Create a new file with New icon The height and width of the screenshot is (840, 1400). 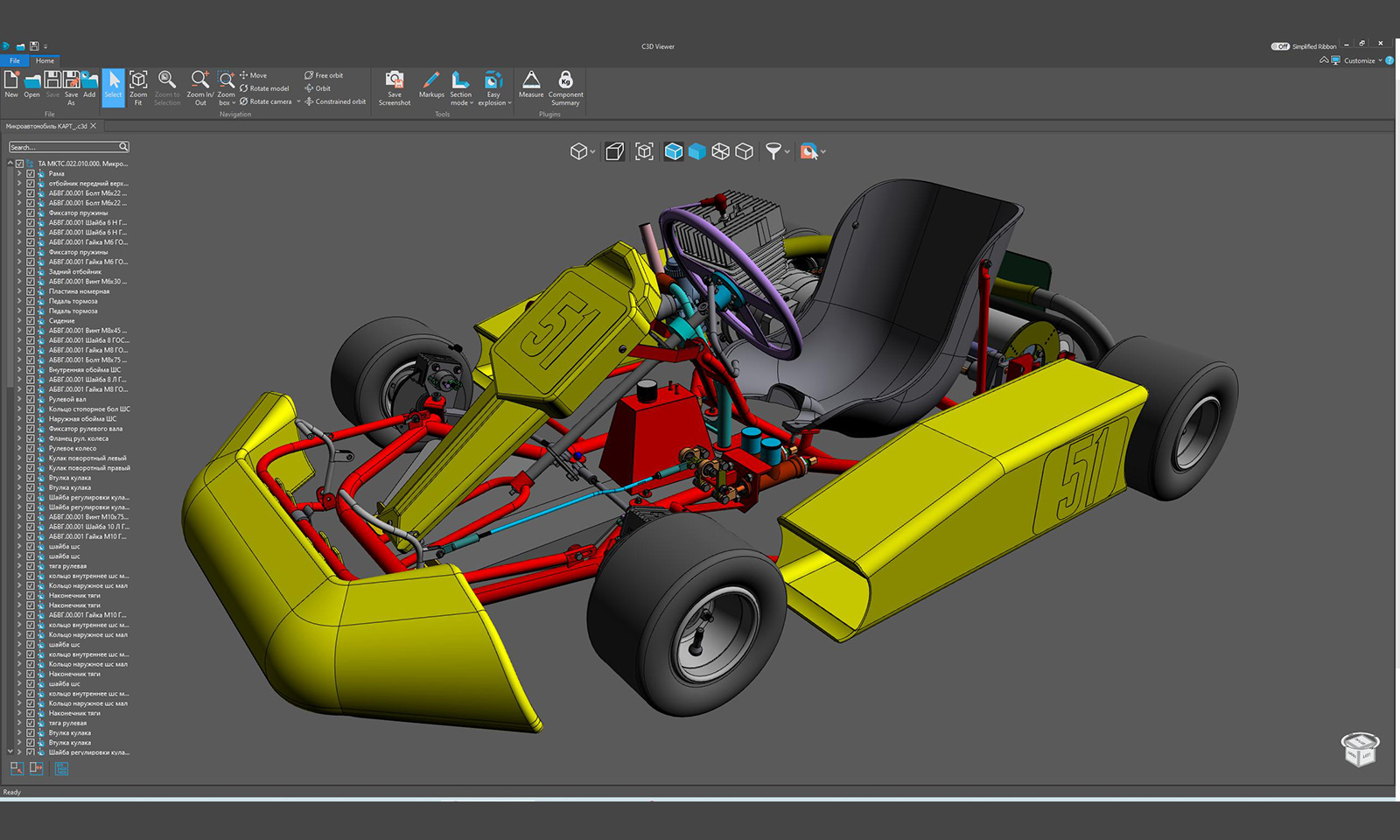pos(11,84)
